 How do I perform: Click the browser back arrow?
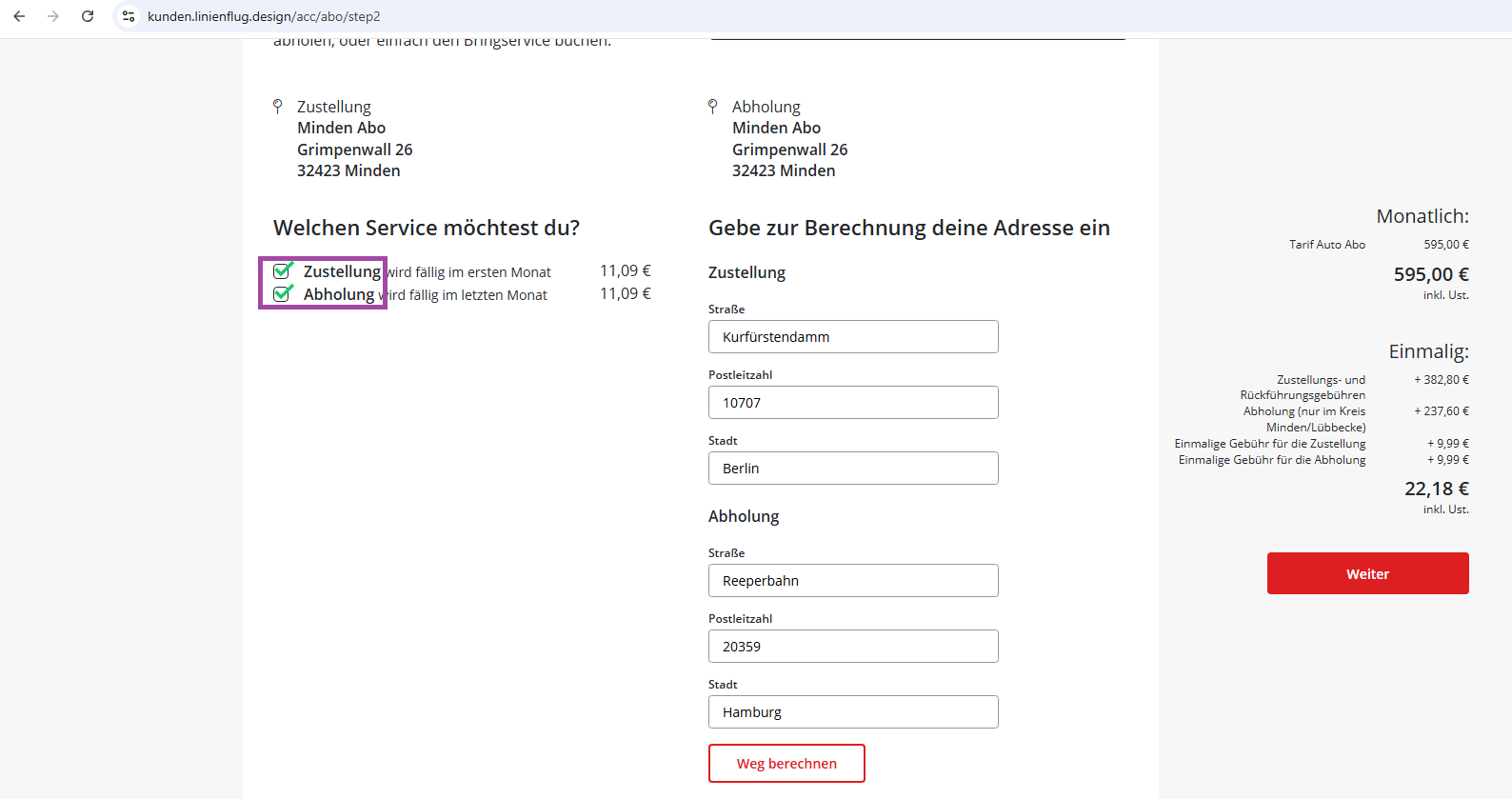point(19,16)
